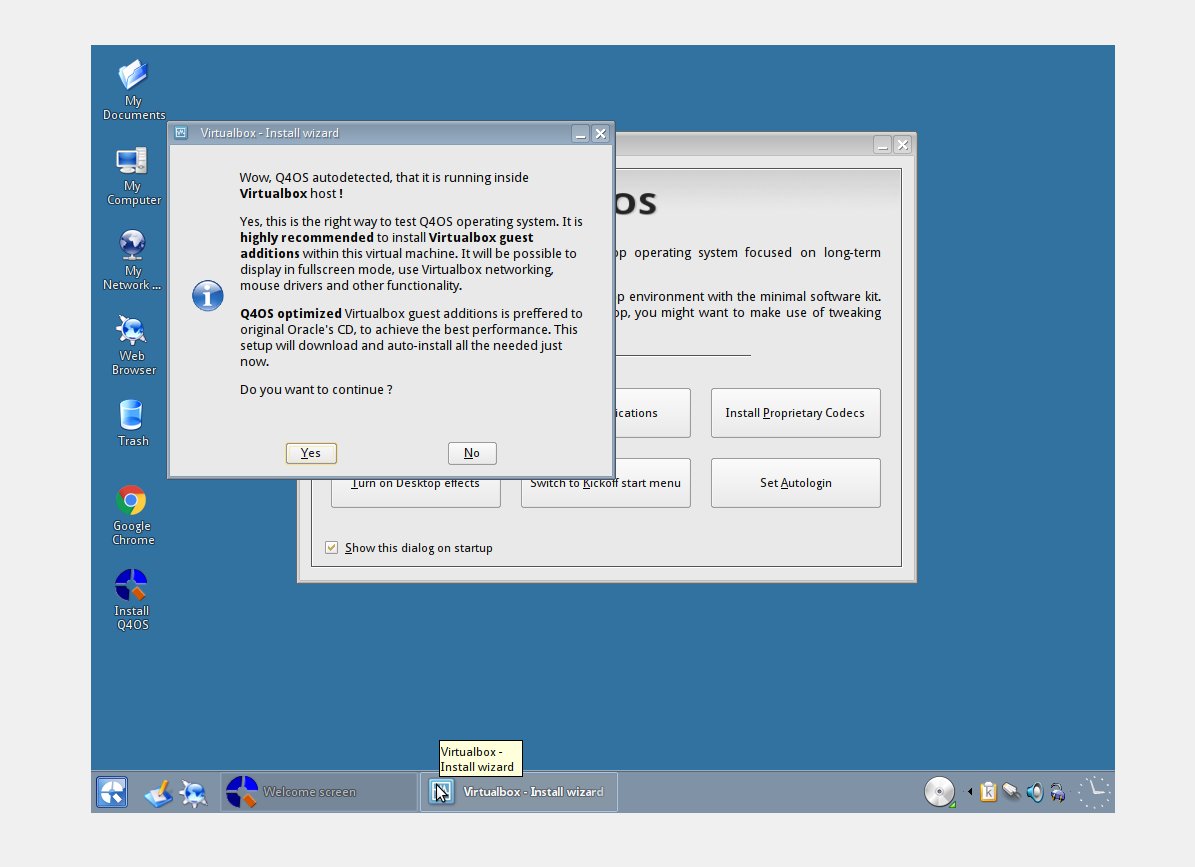Click the taskbar clock
Viewport: 1195px width, 867px height.
click(1094, 792)
